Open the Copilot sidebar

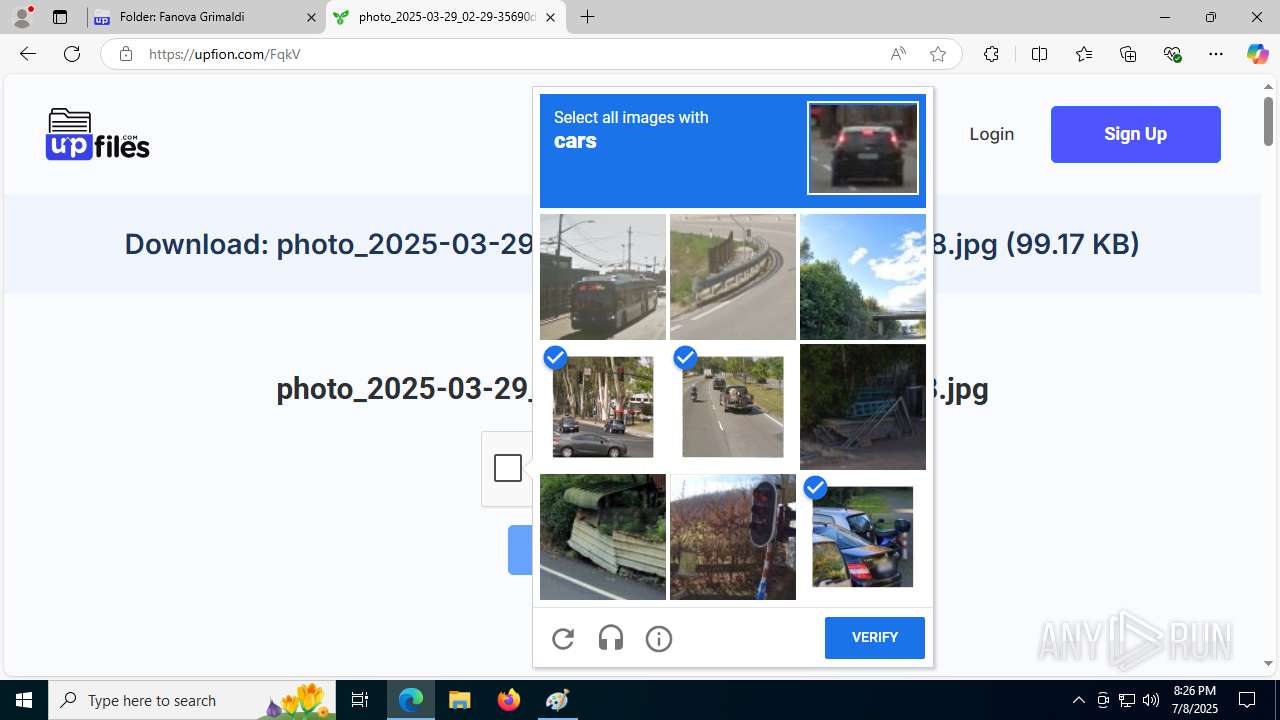[x=1257, y=54]
